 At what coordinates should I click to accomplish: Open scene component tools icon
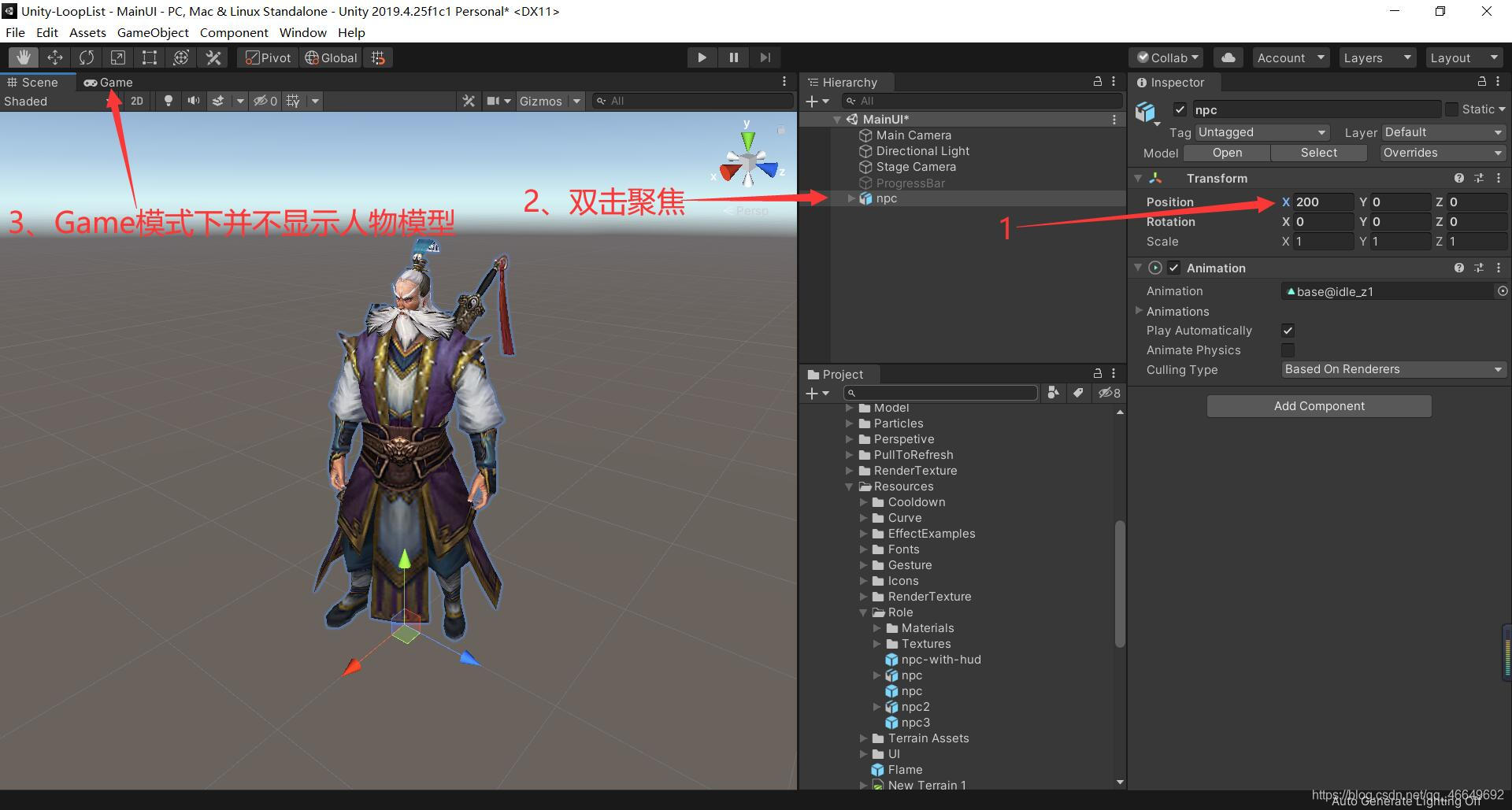(469, 101)
